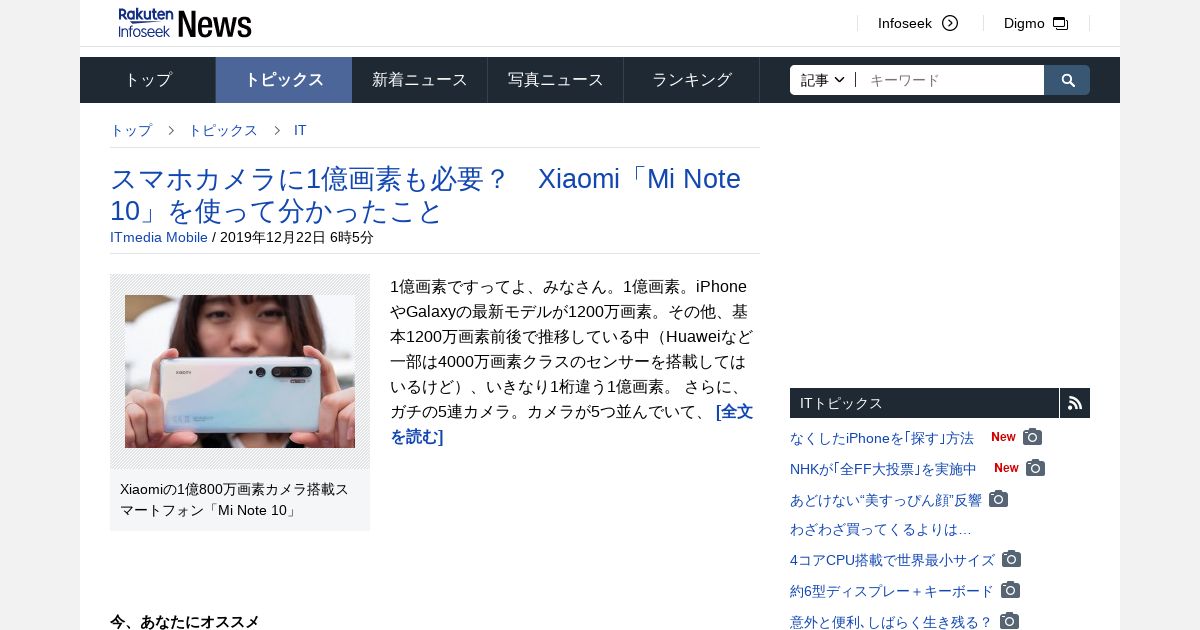Open the ITトピックス RSS feed icon

1075,403
